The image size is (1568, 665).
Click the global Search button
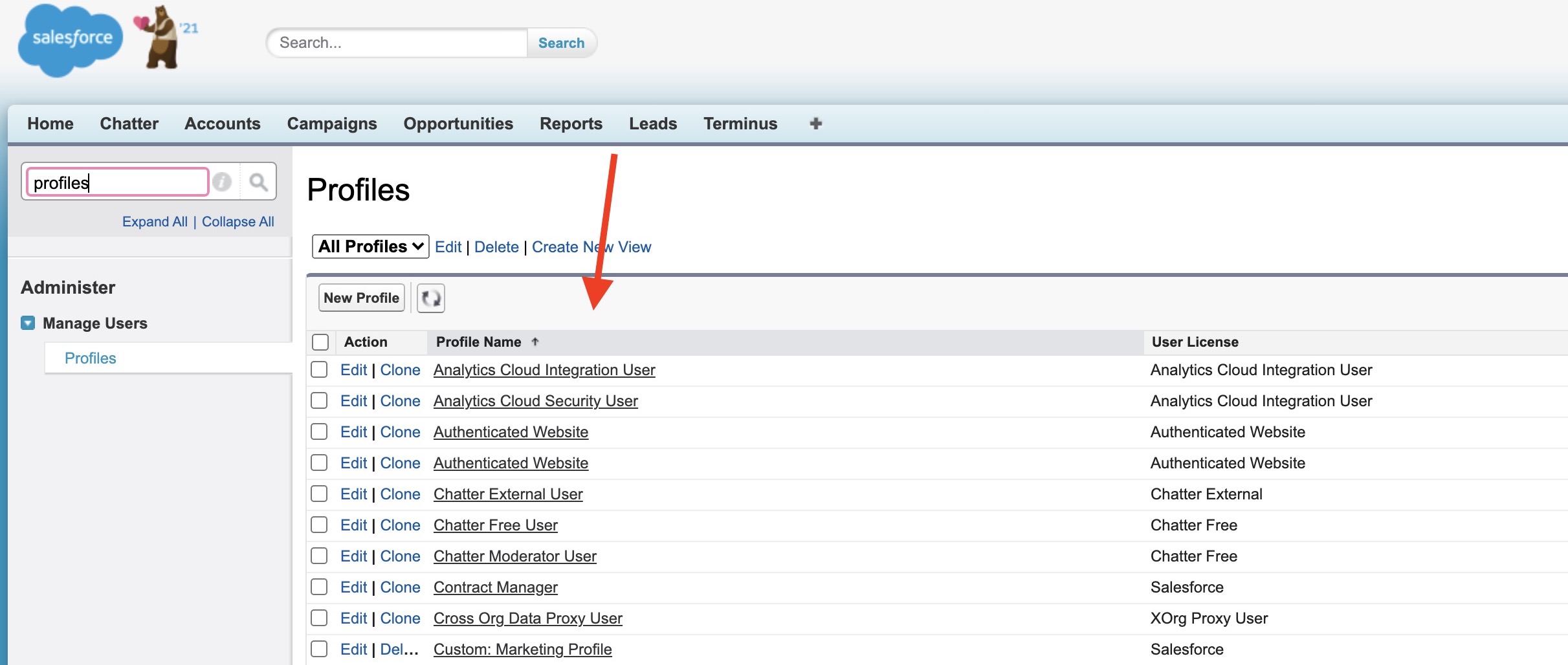point(561,43)
